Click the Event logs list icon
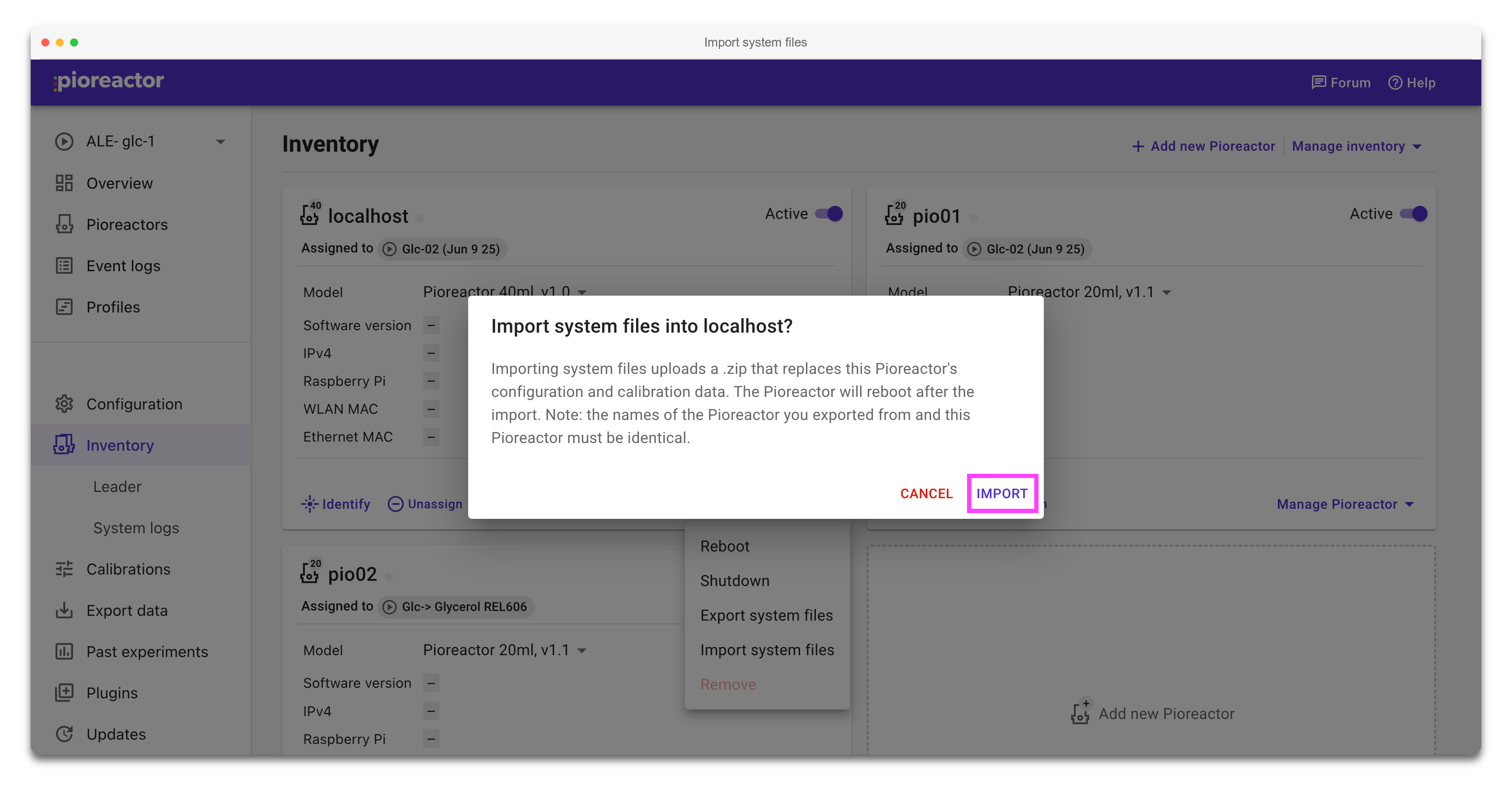Screen dimensions: 1512x791 pyautogui.click(x=64, y=266)
